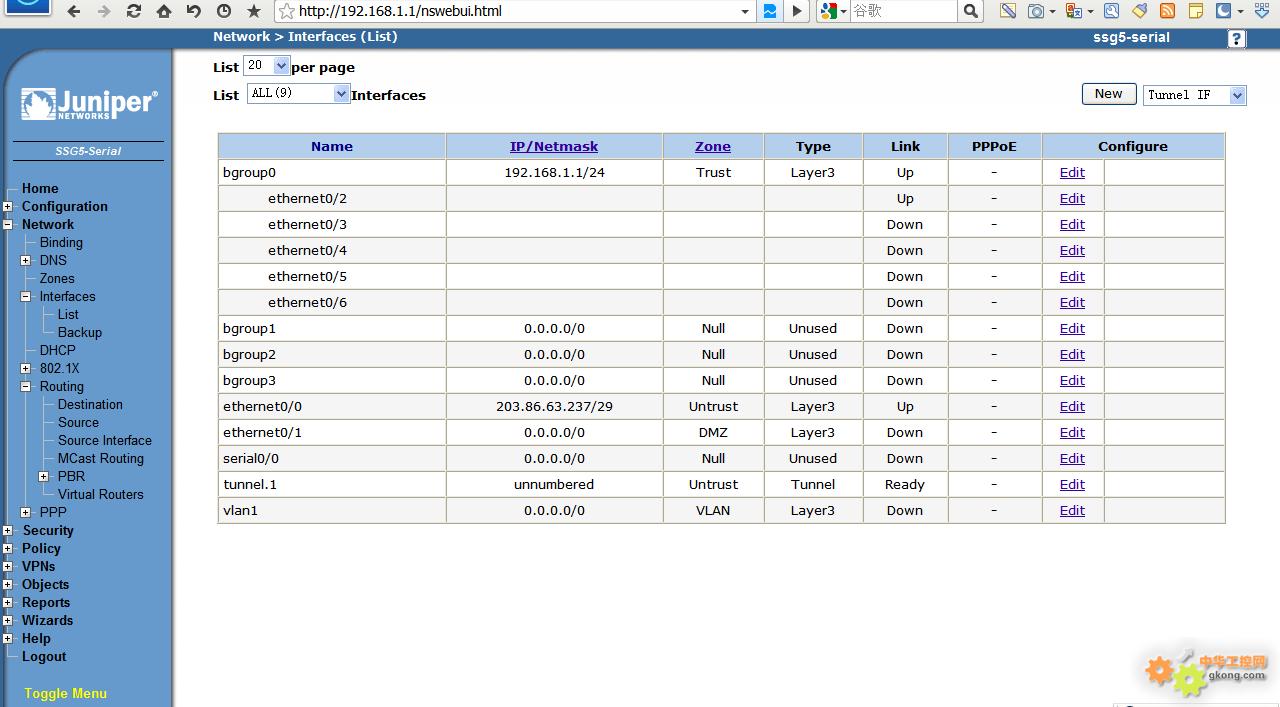Open browsing history clock icon
1280x707 pixels.
coord(224,11)
